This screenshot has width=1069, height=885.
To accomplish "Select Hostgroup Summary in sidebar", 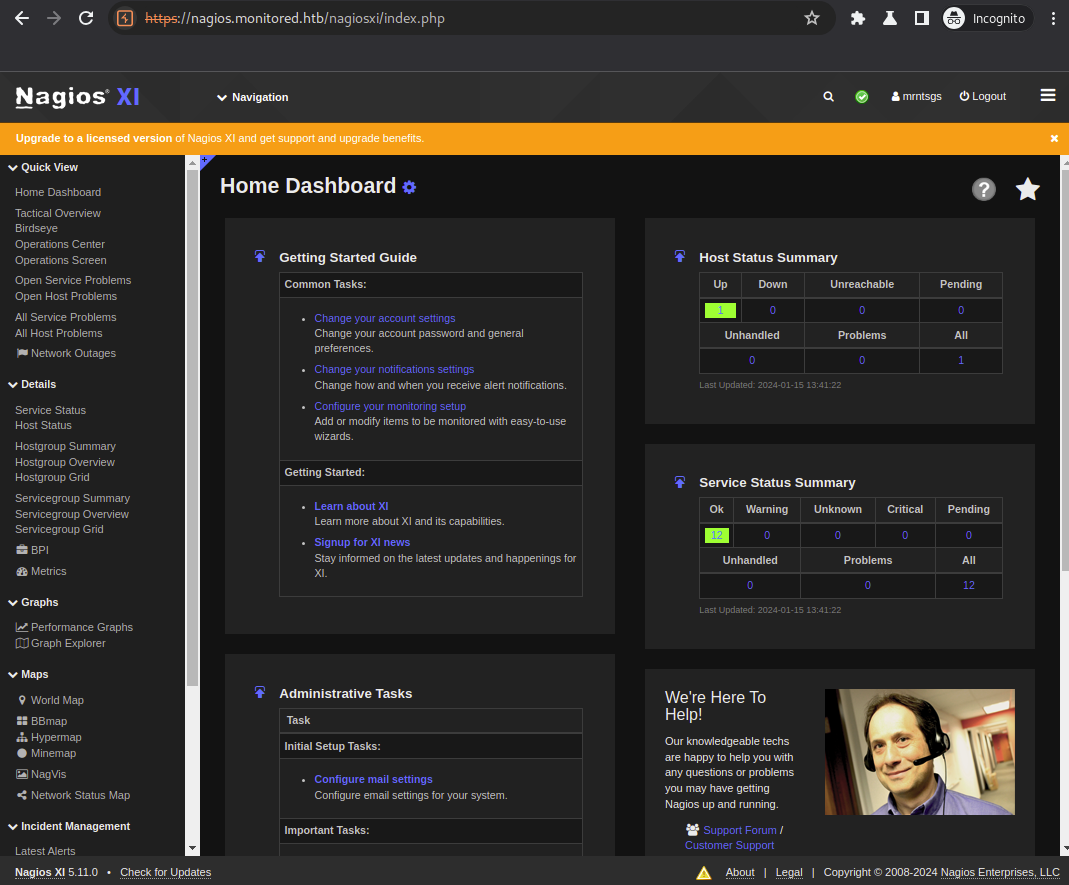I will pyautogui.click(x=65, y=446).
